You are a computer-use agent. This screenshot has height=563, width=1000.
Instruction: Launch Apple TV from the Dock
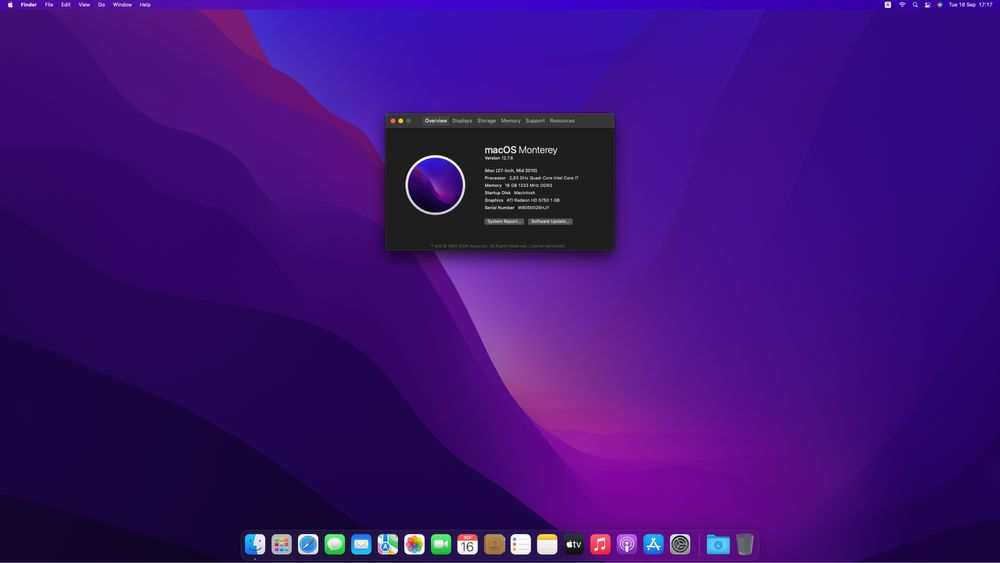coord(573,544)
